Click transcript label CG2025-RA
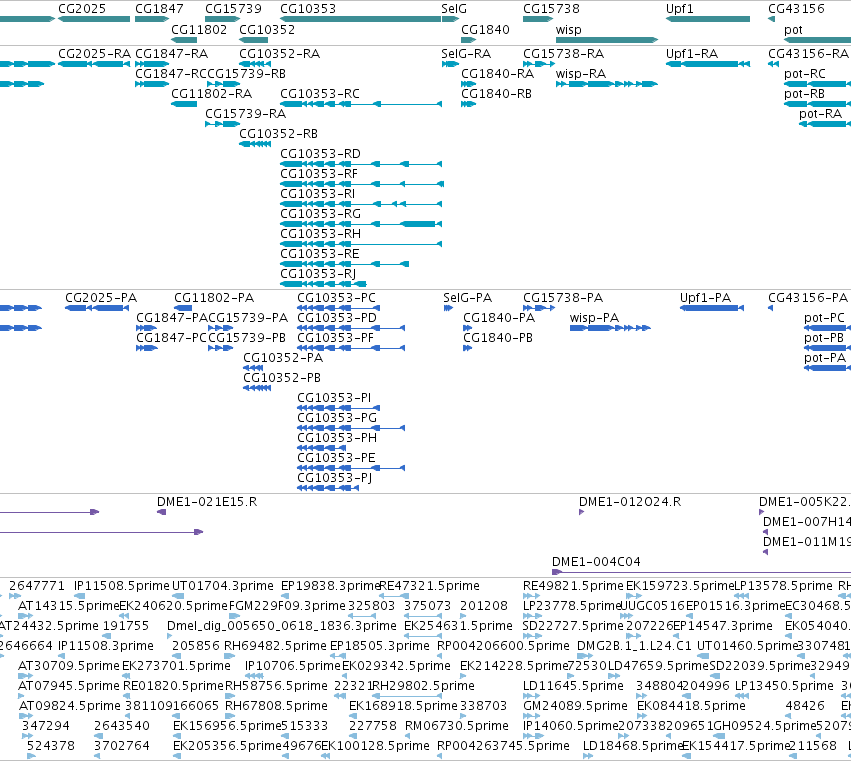The width and height of the screenshot is (851, 761). (94, 54)
